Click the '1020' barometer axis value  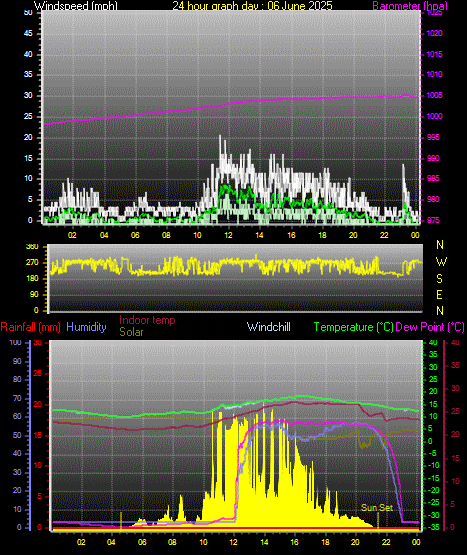click(x=434, y=33)
